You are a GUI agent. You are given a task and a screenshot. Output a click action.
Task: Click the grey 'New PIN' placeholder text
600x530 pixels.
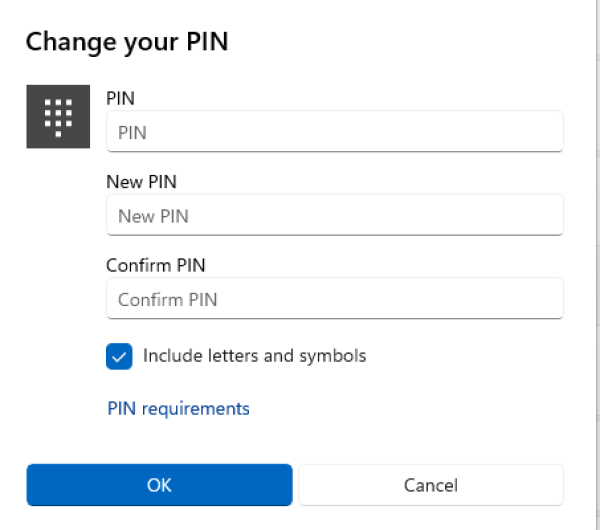(153, 216)
